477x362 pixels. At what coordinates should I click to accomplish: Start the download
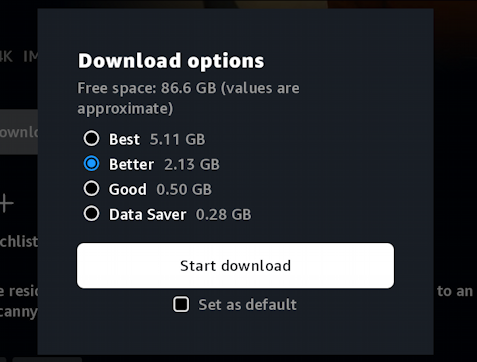[235, 266]
